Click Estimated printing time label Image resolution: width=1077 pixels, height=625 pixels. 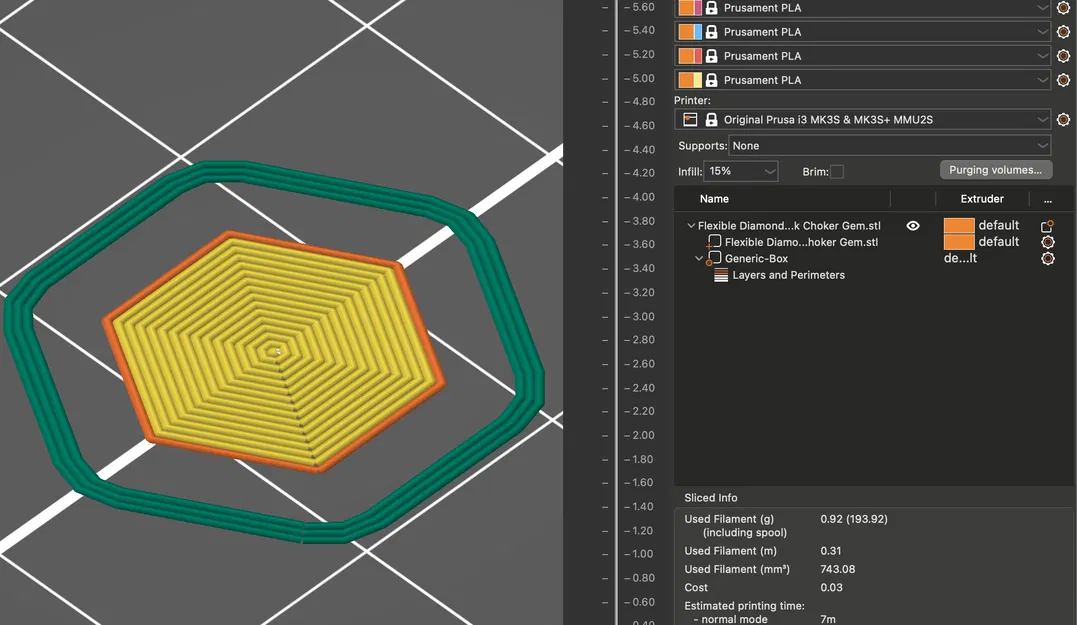click(744, 606)
